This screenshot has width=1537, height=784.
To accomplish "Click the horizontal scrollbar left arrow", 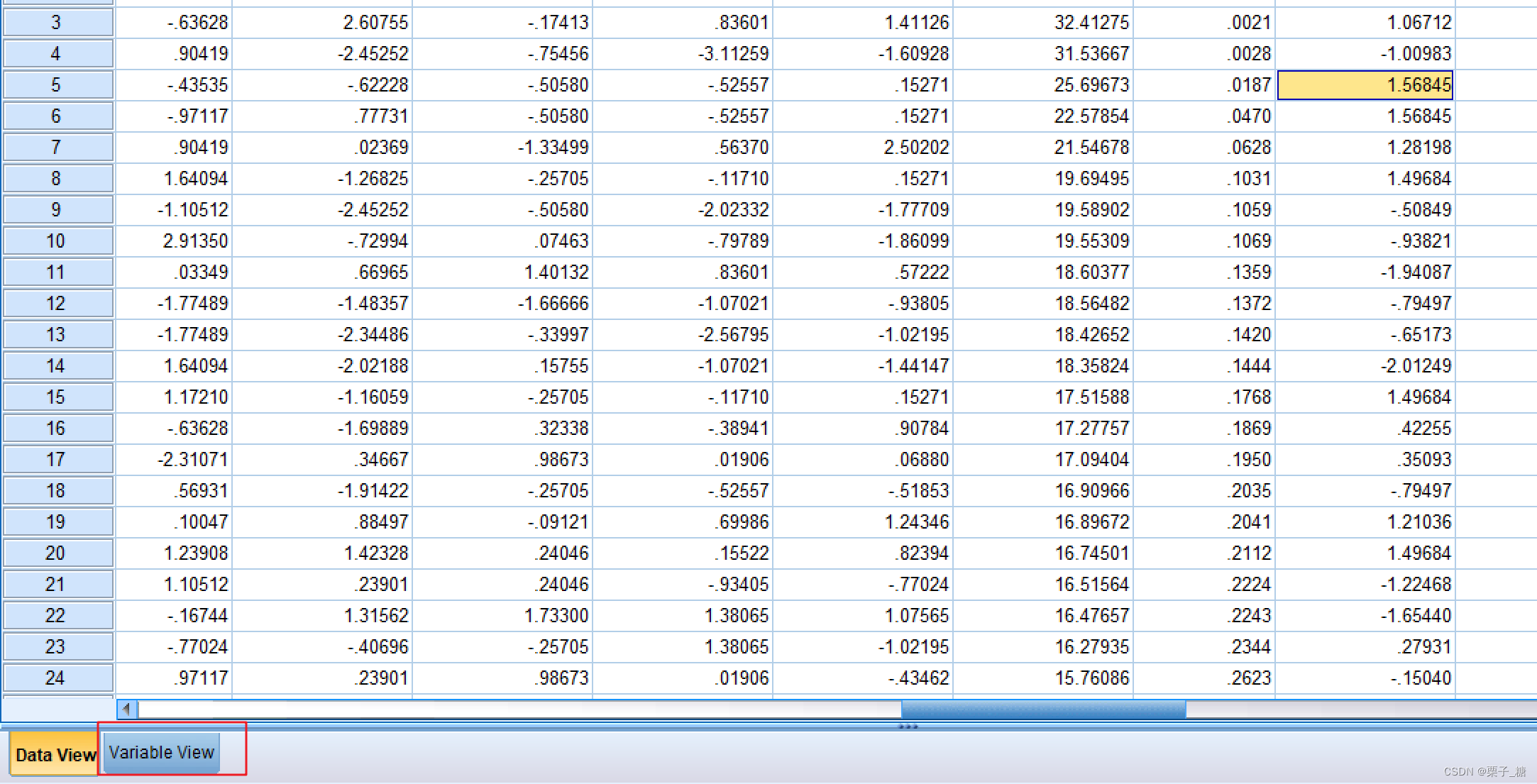I will 126,709.
